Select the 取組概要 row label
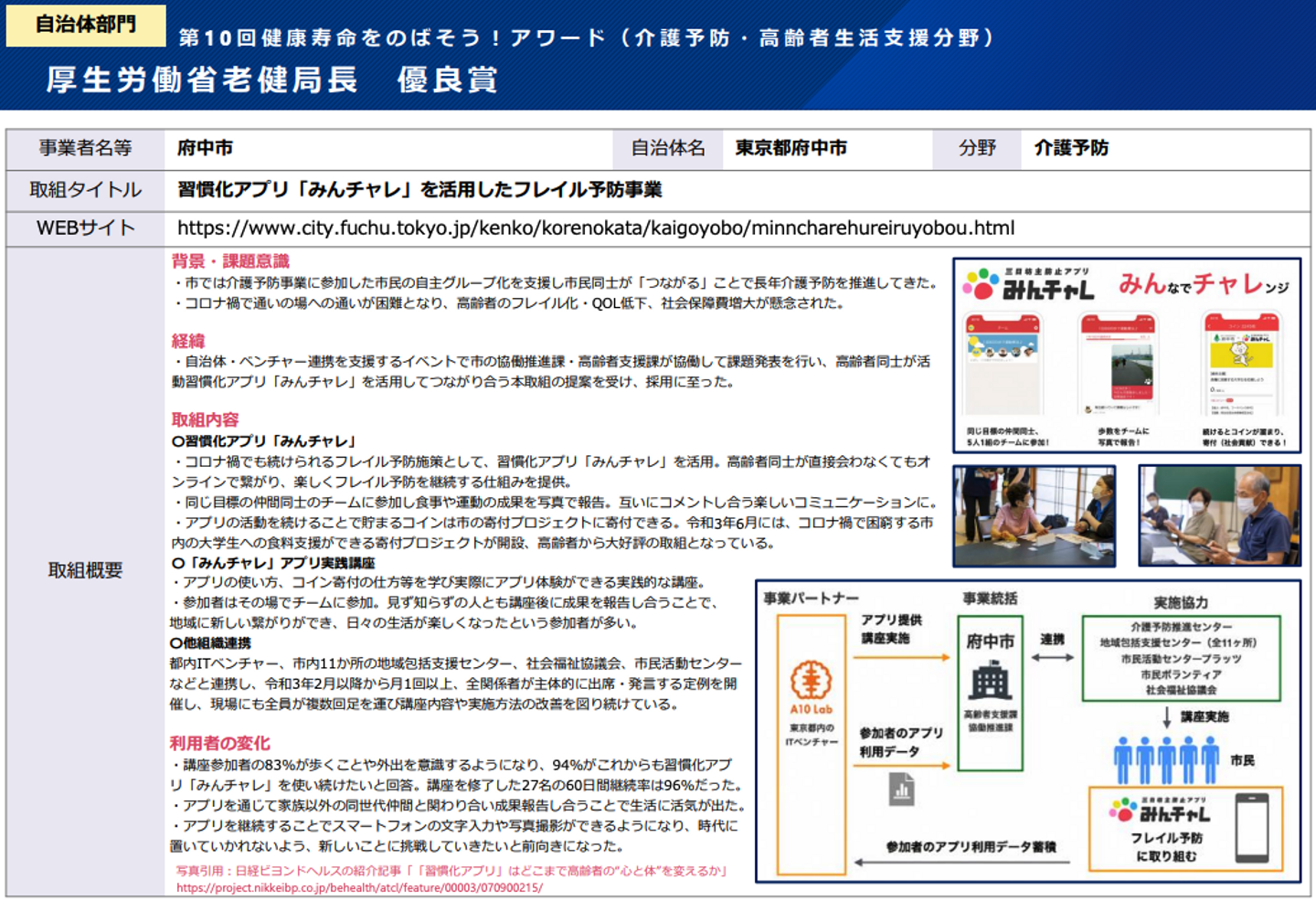The width and height of the screenshot is (1316, 911). click(x=85, y=570)
